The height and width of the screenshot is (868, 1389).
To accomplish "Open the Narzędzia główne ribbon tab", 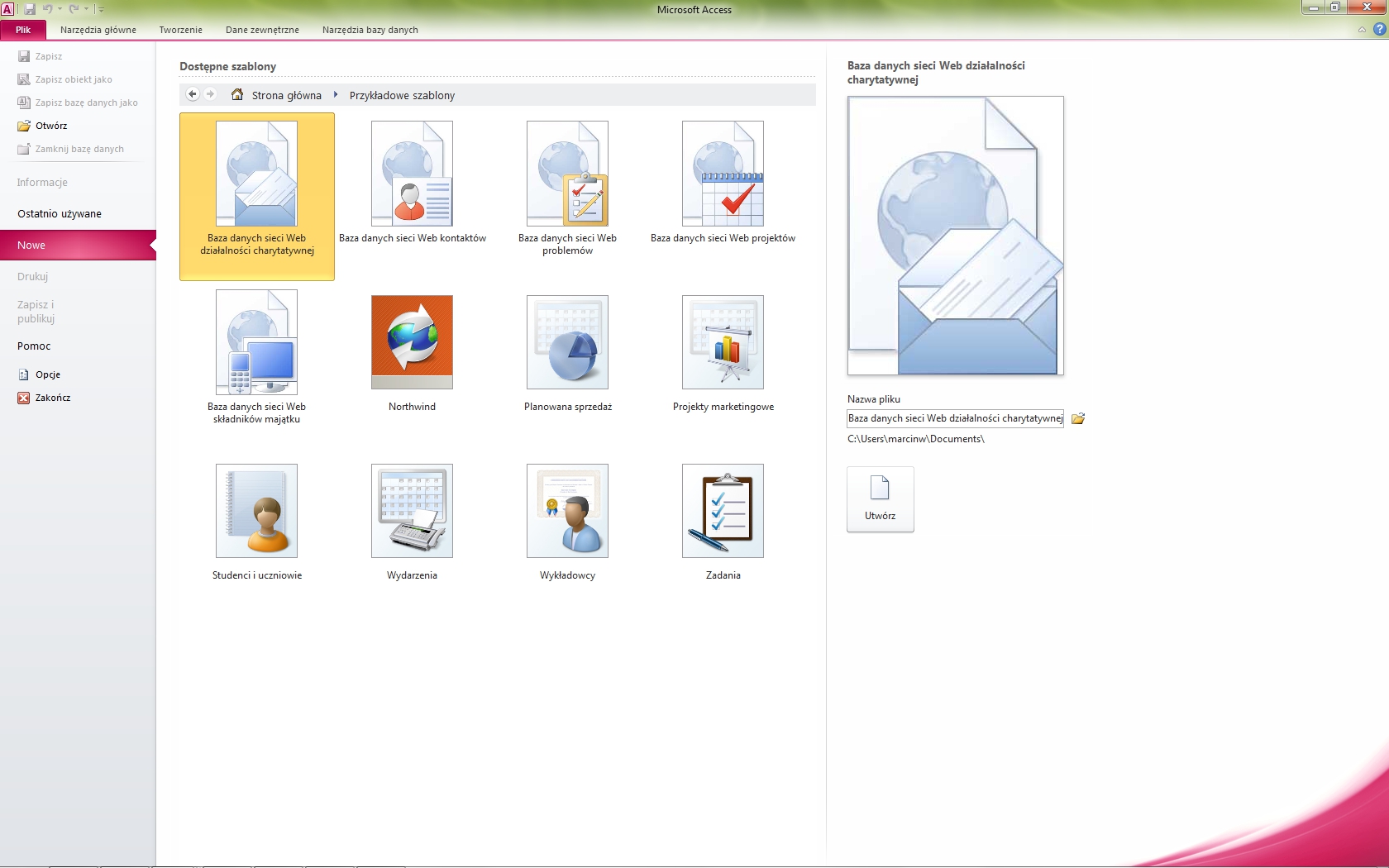I will tap(98, 30).
